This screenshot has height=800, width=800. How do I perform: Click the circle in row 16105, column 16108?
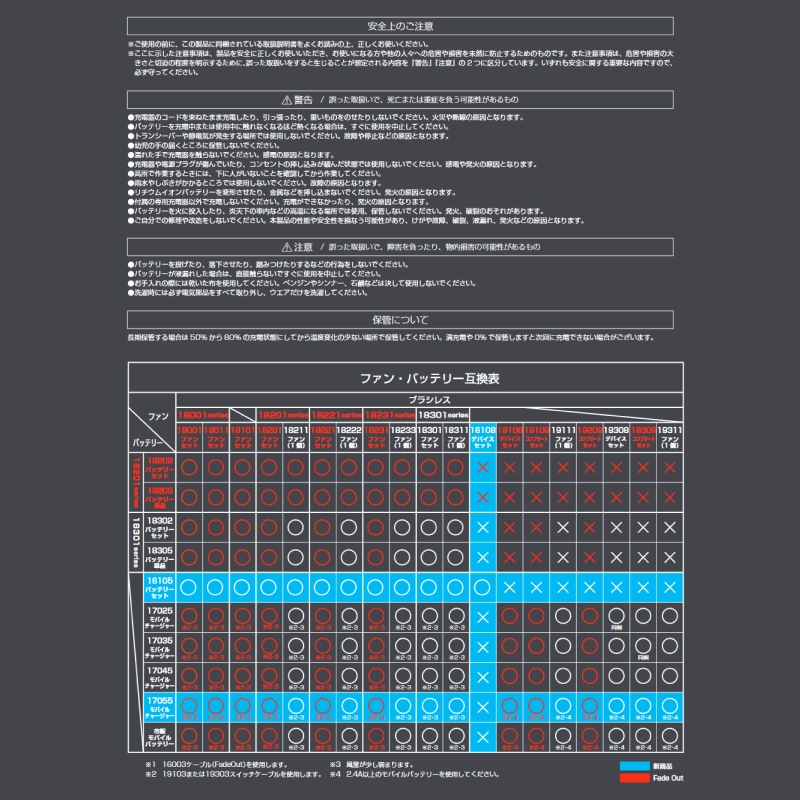point(482,587)
